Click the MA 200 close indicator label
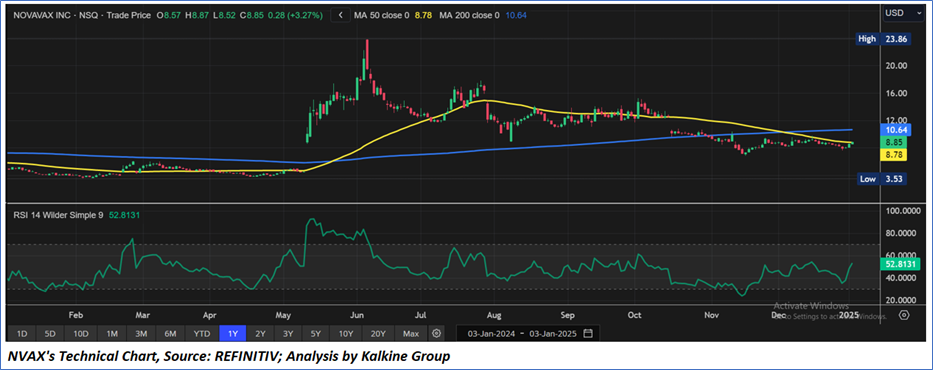 (469, 16)
